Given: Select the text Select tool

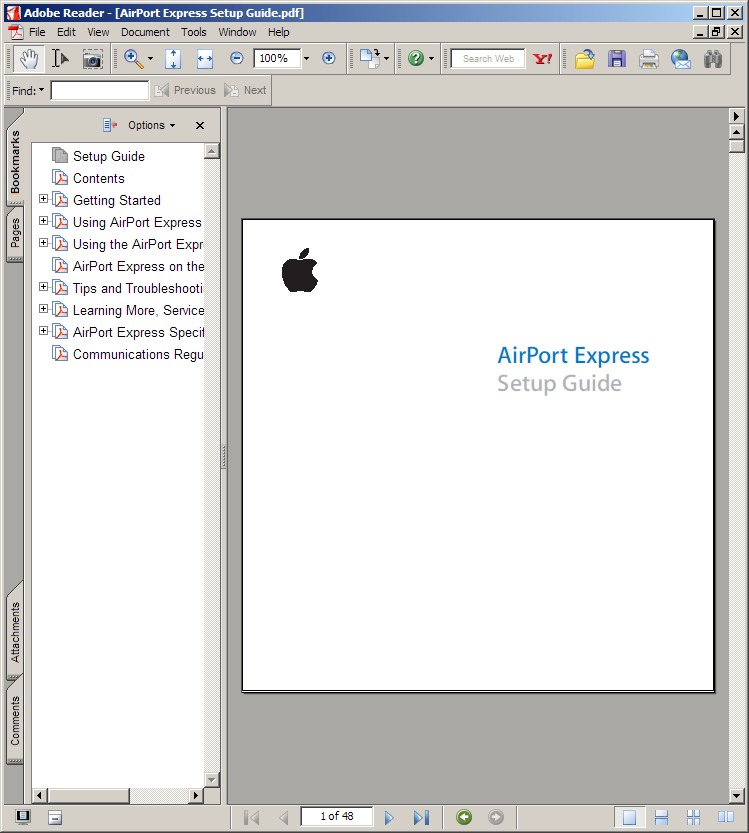Looking at the screenshot, I should 61,58.
